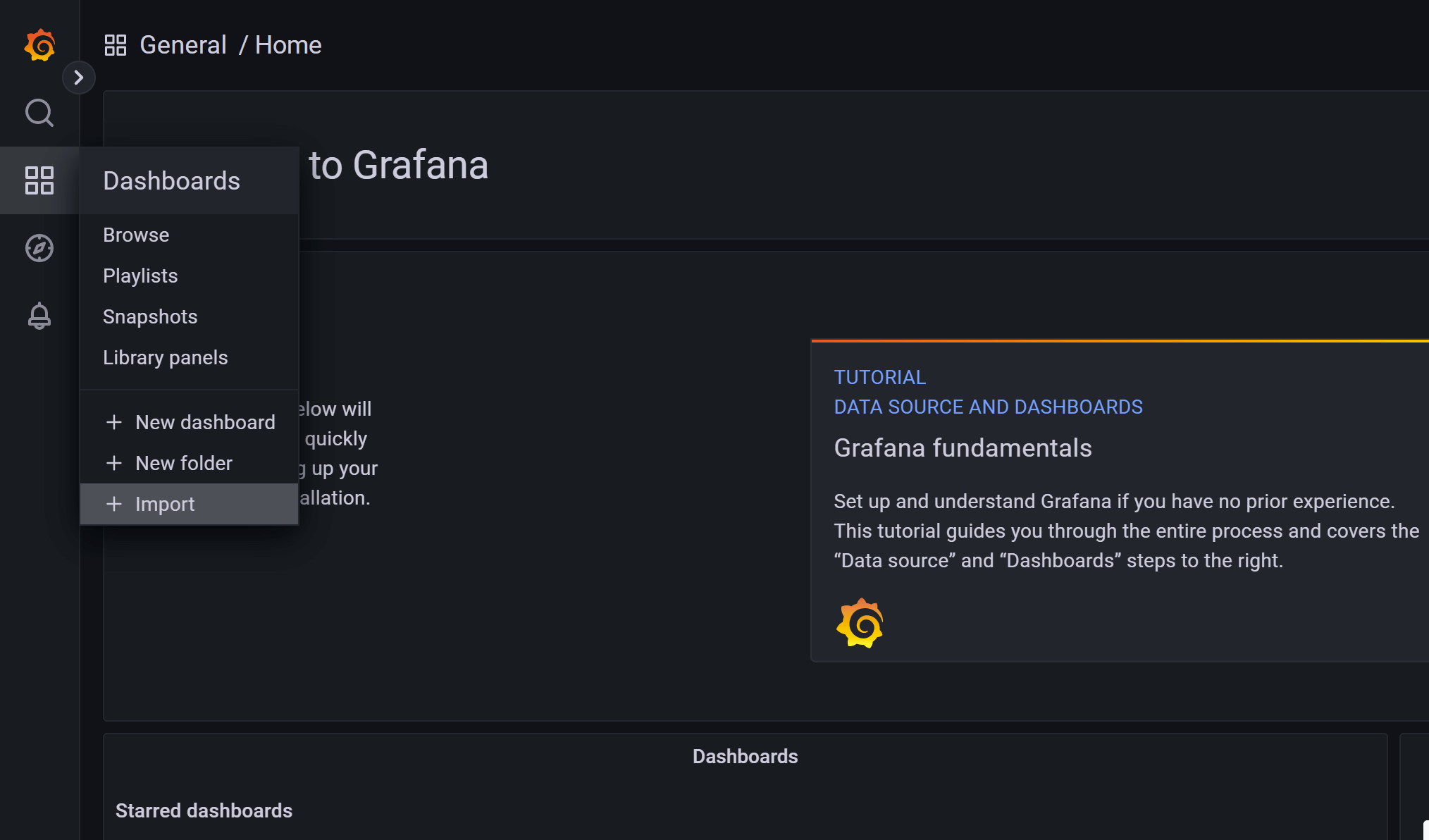Expand Playlists menu item
Viewport: 1429px width, 840px height.
(x=140, y=275)
